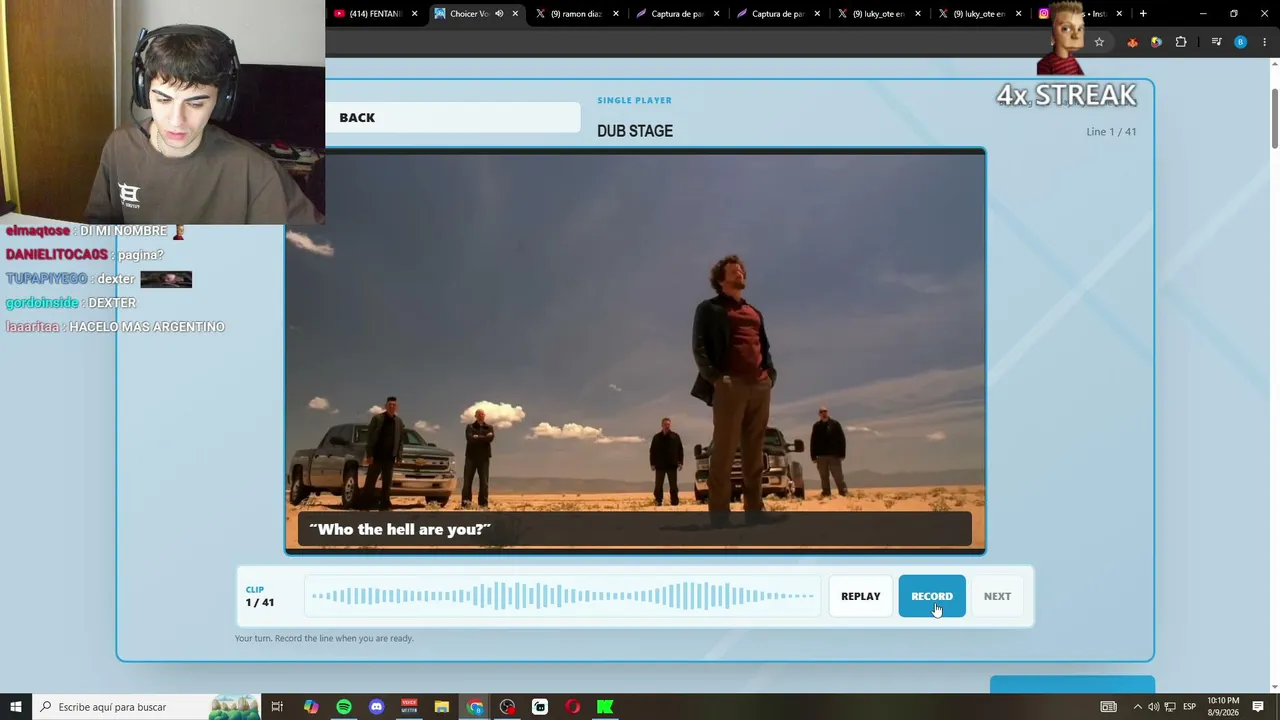Open the volume control in system tray
The width and height of the screenshot is (1280, 720).
point(1152,707)
